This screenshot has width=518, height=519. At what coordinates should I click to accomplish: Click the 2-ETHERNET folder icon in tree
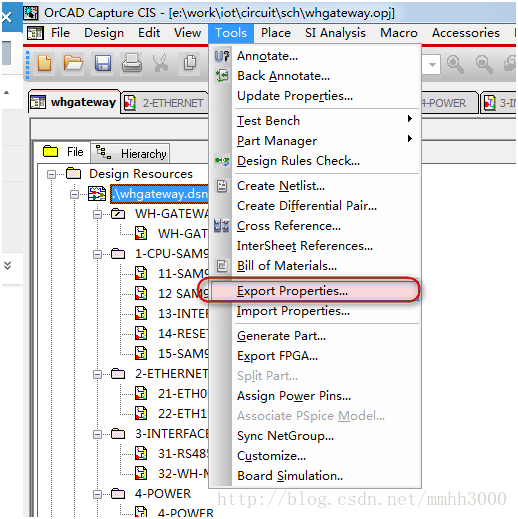(118, 374)
